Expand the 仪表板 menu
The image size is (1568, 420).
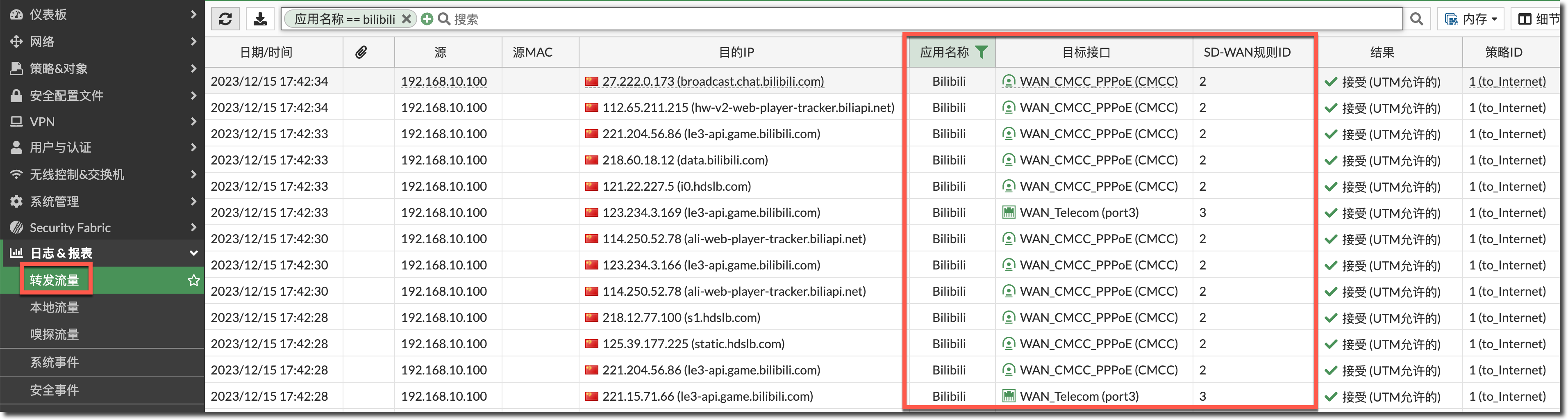click(102, 14)
